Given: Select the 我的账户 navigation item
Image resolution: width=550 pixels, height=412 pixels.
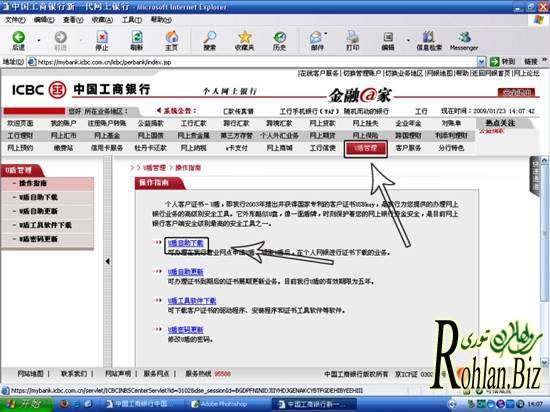Looking at the screenshot, I should tap(63, 123).
